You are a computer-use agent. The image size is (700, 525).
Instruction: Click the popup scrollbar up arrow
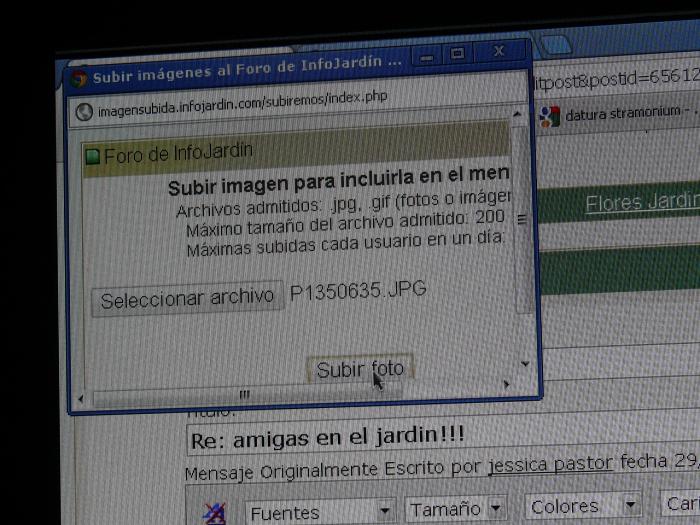click(x=517, y=114)
